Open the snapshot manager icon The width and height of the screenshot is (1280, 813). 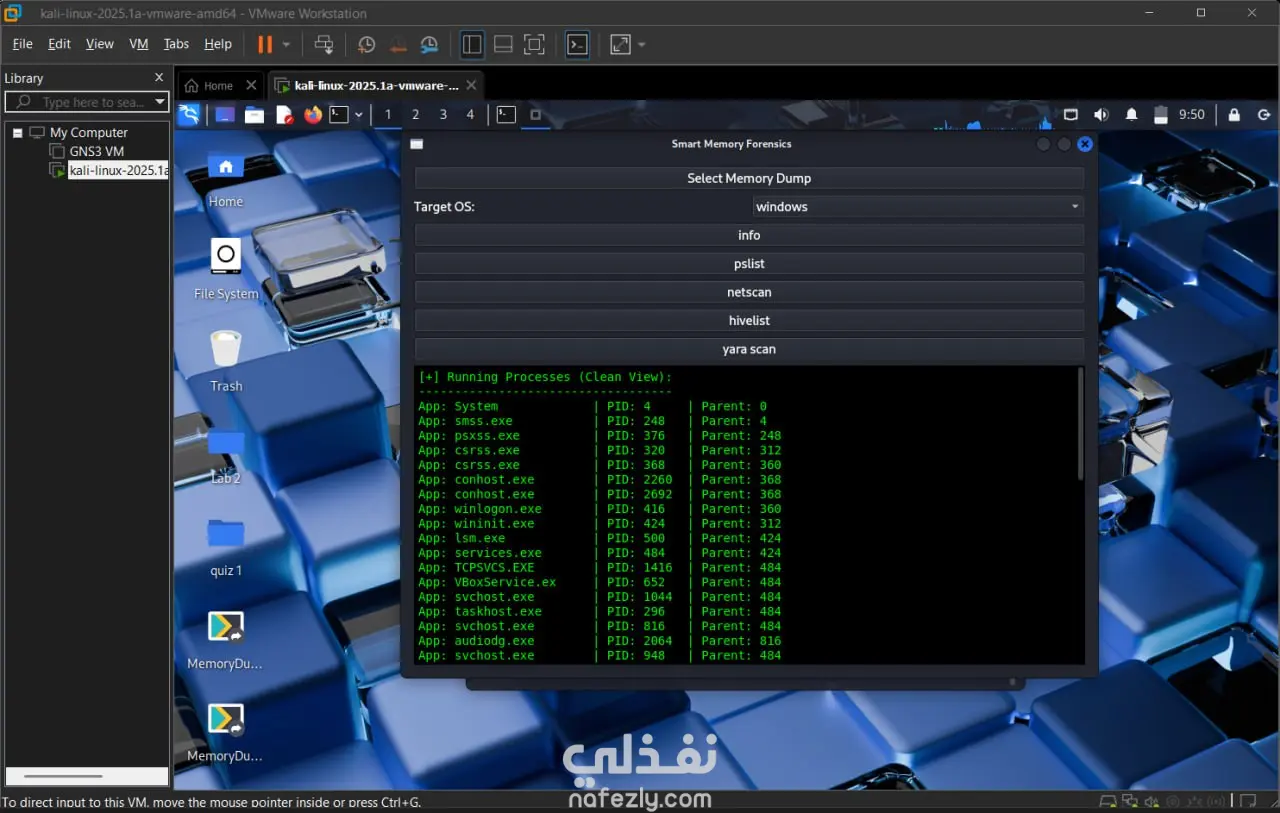(429, 44)
